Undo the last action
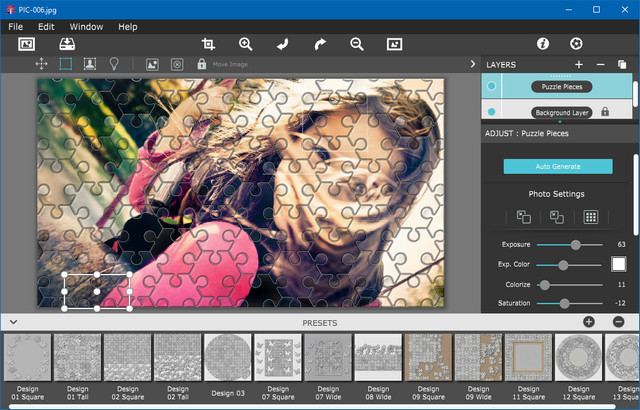Image resolution: width=640 pixels, height=410 pixels. point(283,44)
